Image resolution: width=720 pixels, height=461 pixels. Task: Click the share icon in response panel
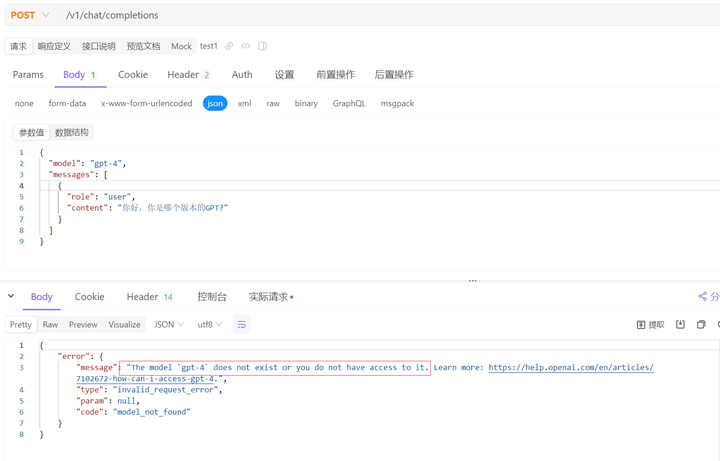click(x=703, y=297)
